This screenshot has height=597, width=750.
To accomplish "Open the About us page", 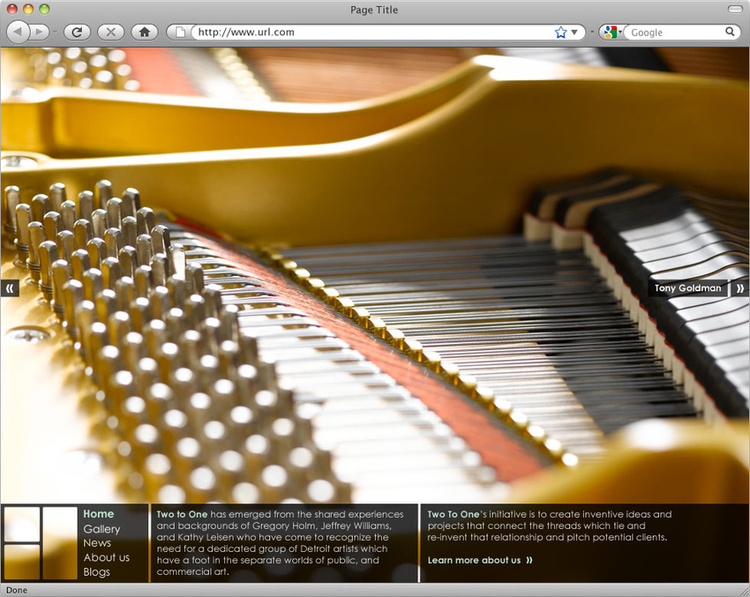I will click(x=106, y=558).
